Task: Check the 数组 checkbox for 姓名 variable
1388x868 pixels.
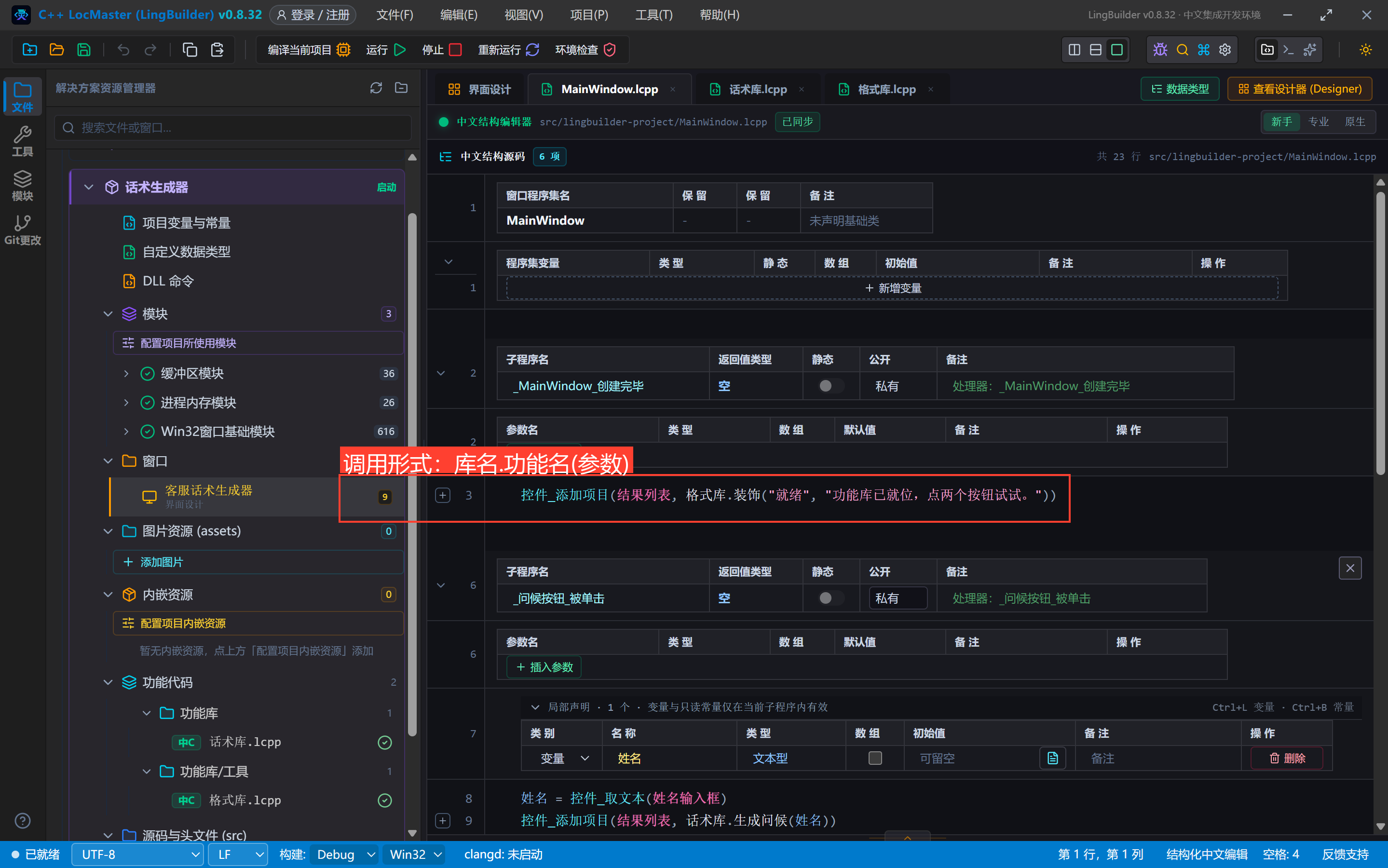Action: 875,759
